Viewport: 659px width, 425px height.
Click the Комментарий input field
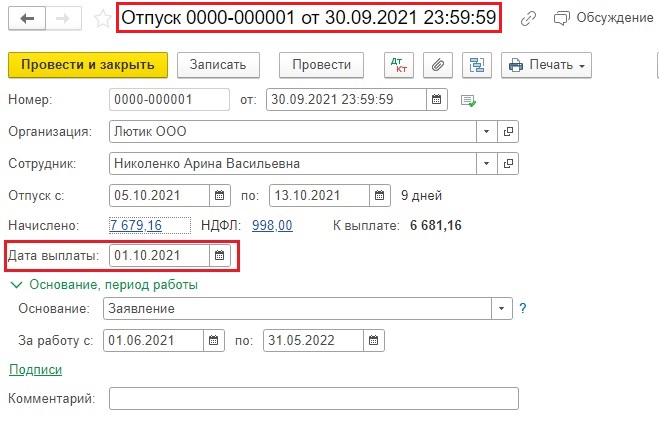pos(314,399)
